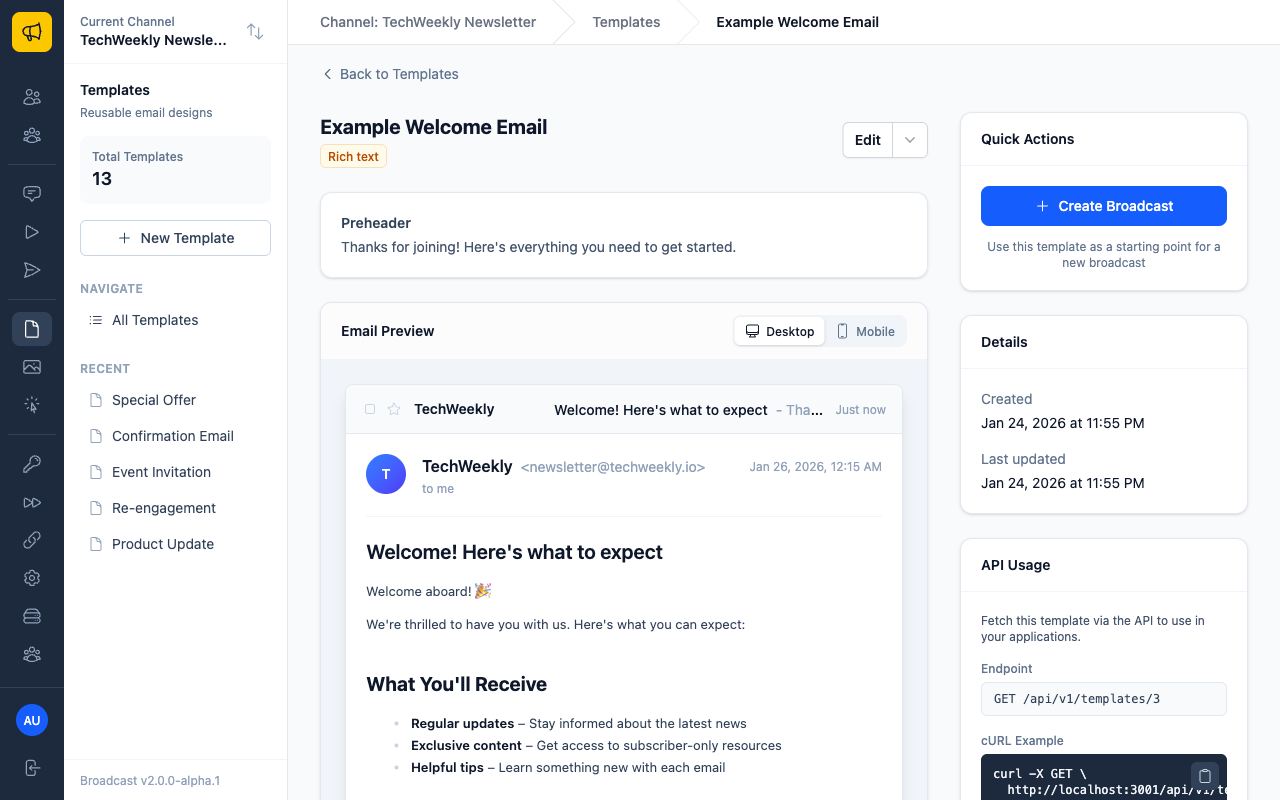The image size is (1280, 800).
Task: Open the API keys key icon
Action: pos(32,463)
